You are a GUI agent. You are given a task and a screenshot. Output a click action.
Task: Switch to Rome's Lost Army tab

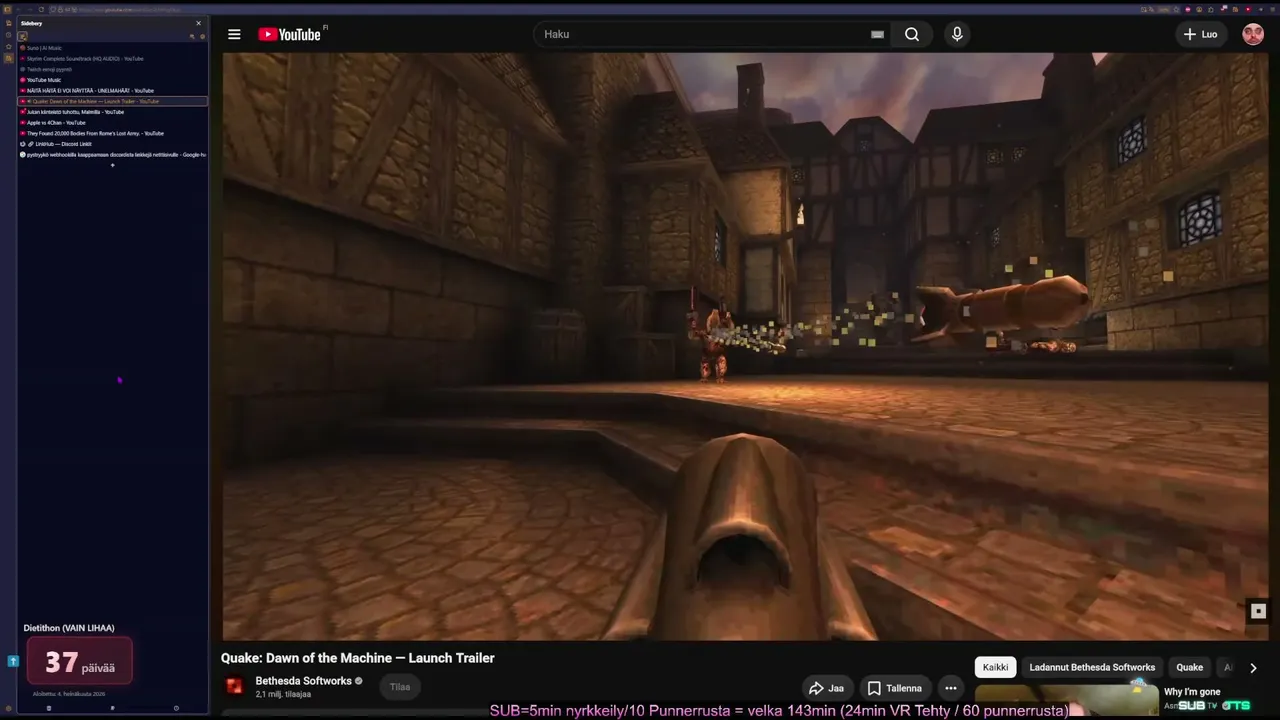(x=112, y=133)
